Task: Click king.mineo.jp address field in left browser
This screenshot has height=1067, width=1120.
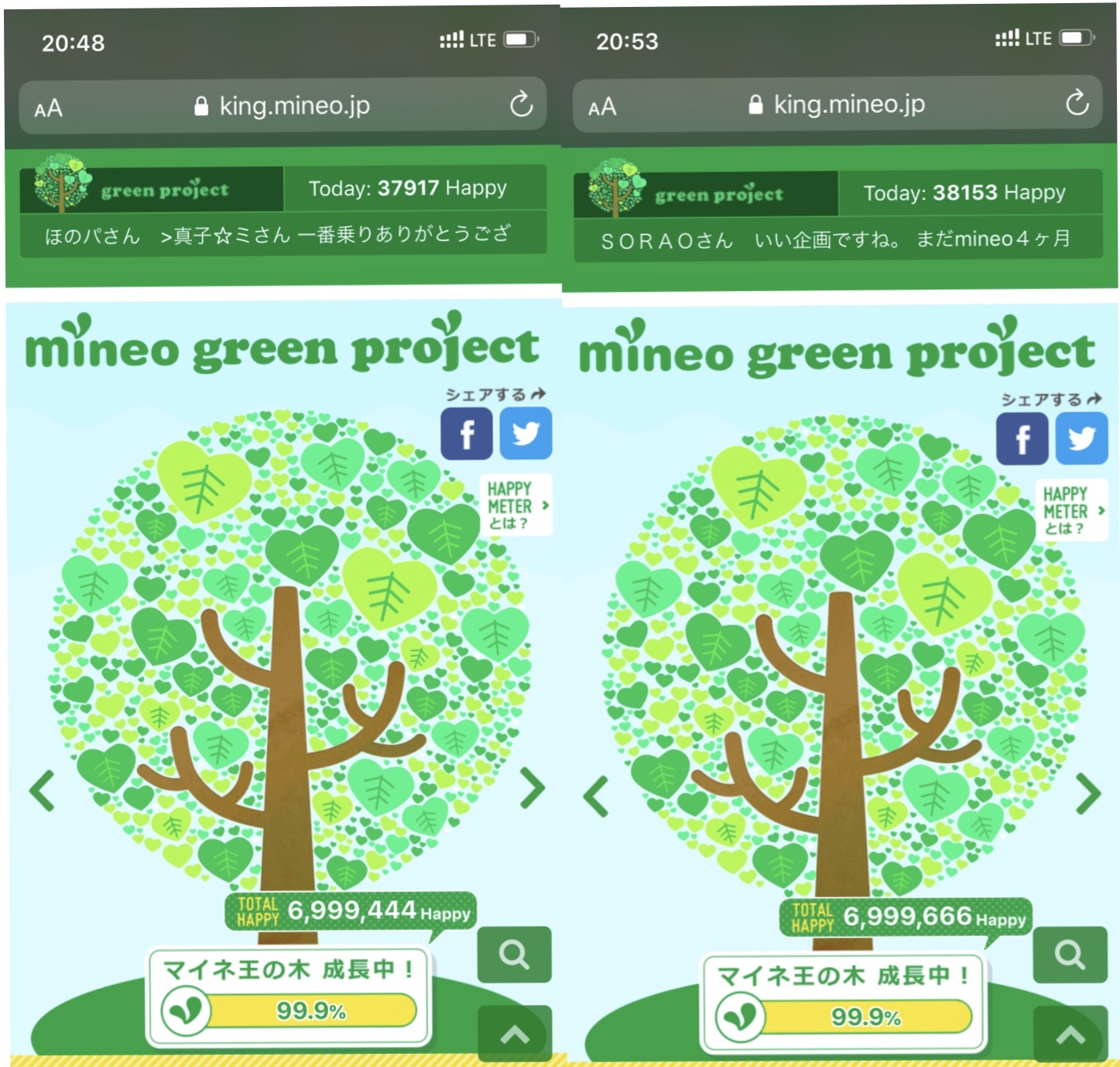Action: [x=283, y=105]
